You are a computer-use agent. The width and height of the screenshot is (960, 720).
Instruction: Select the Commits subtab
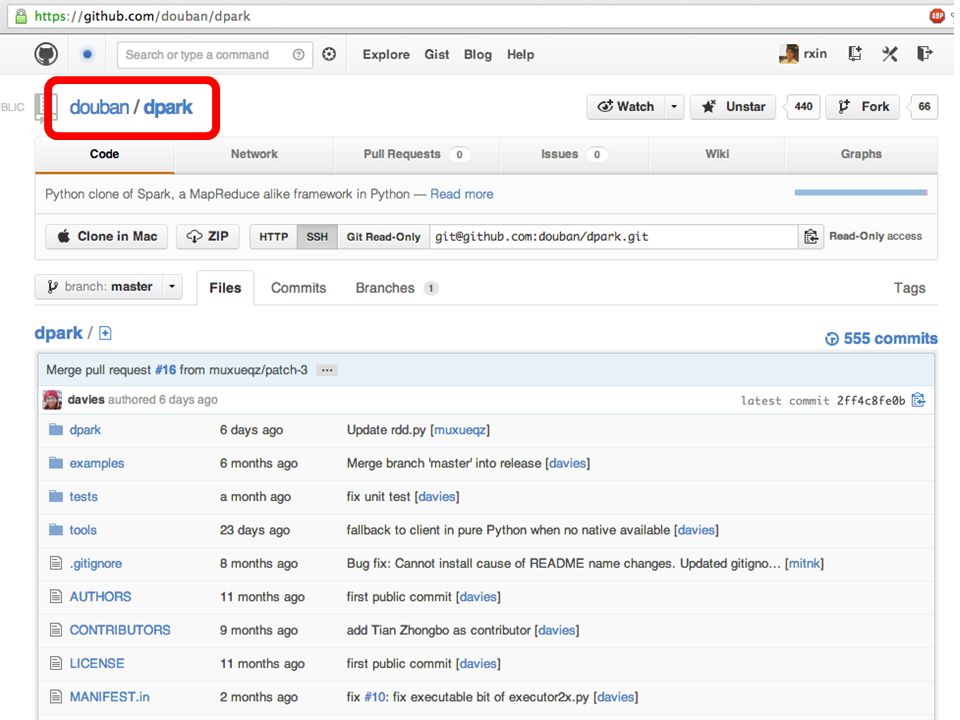pyautogui.click(x=298, y=288)
